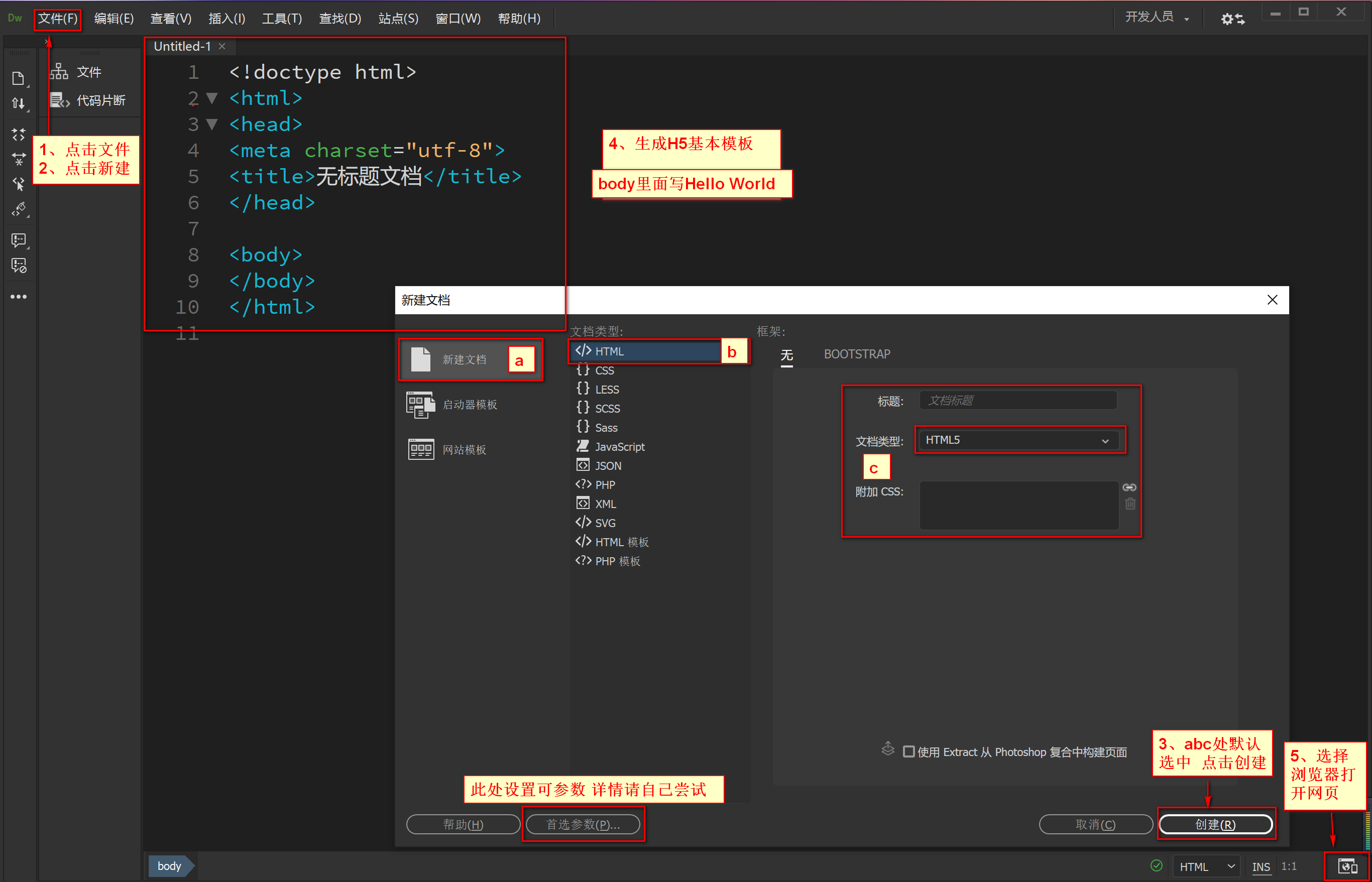Click the 创建(R) button

1215,824
